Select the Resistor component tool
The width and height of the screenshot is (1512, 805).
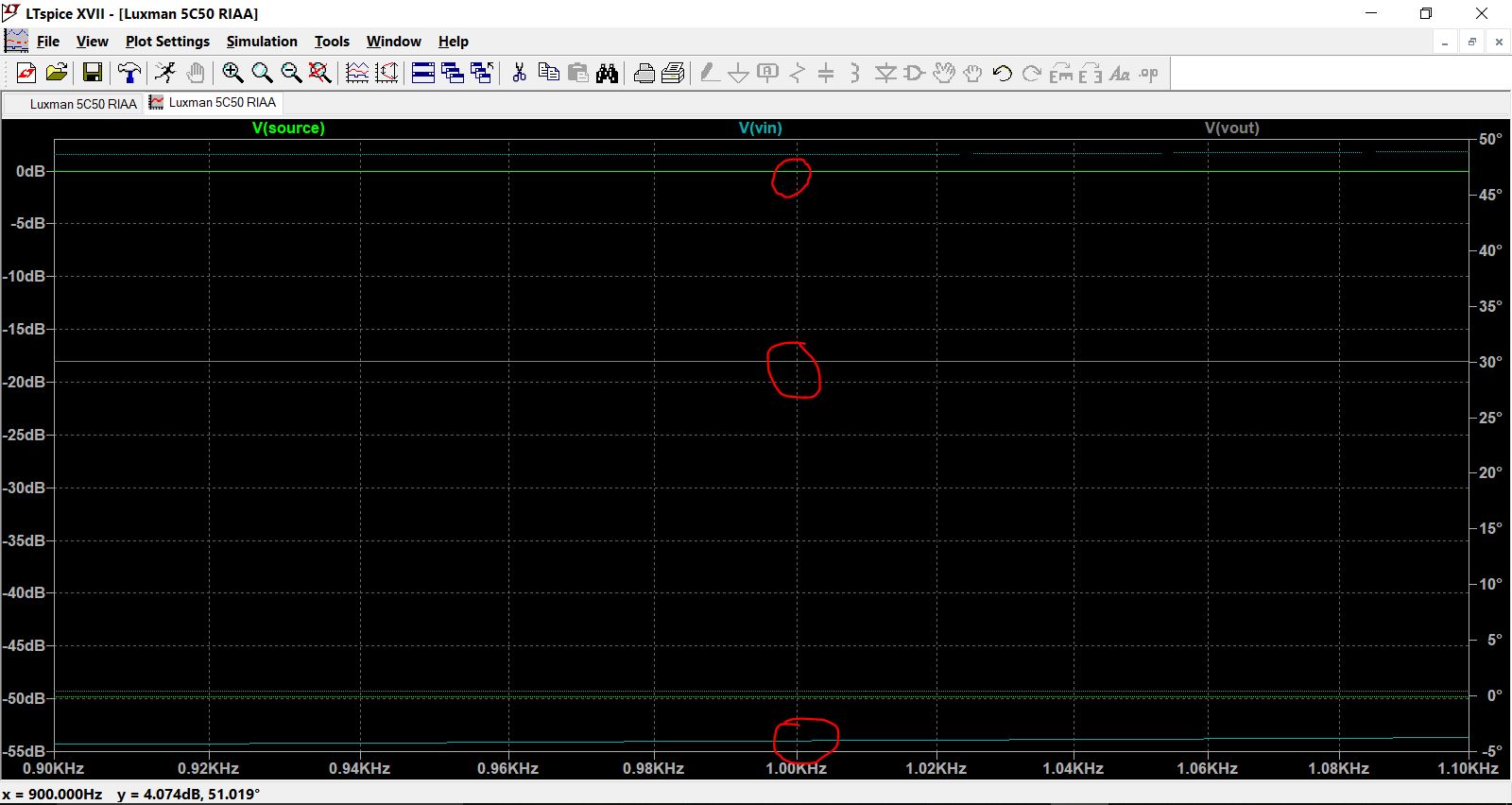pyautogui.click(x=798, y=73)
